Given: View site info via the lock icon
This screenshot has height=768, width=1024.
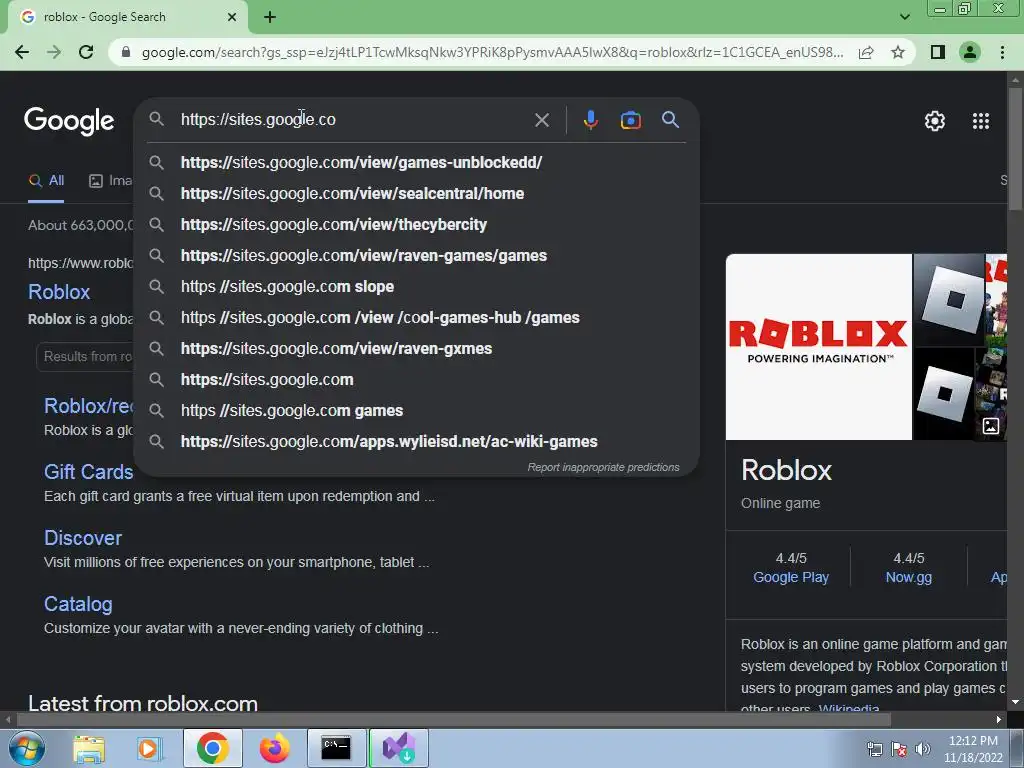Looking at the screenshot, I should click(x=126, y=52).
